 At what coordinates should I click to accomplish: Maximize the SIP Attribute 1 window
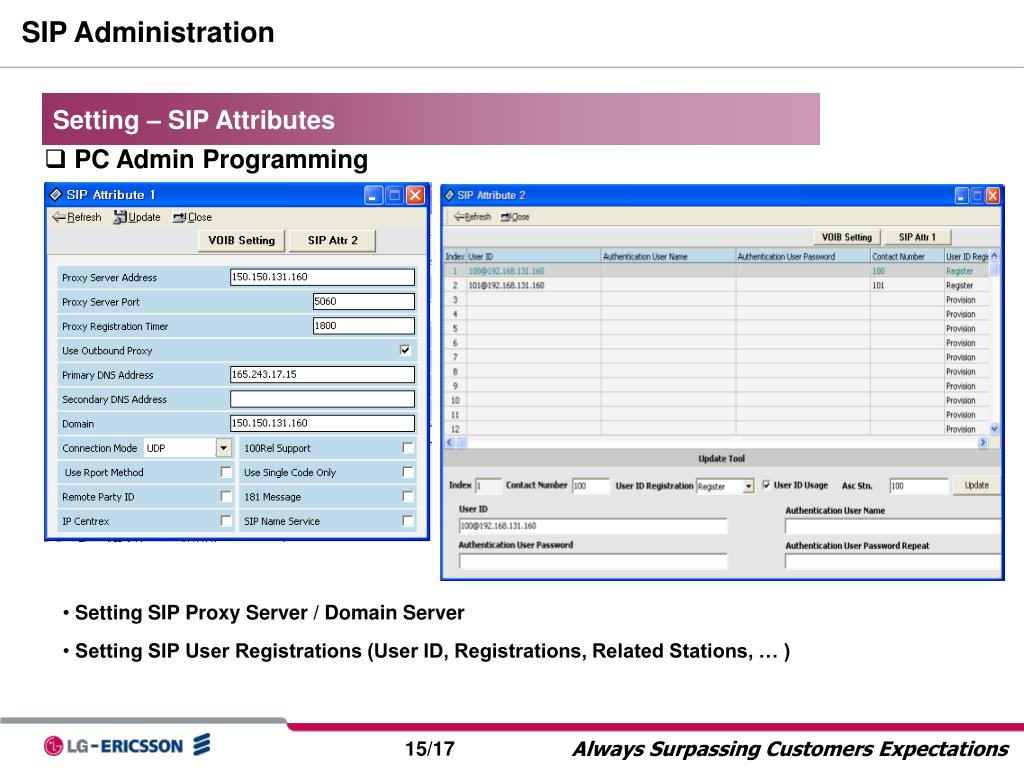[x=394, y=195]
